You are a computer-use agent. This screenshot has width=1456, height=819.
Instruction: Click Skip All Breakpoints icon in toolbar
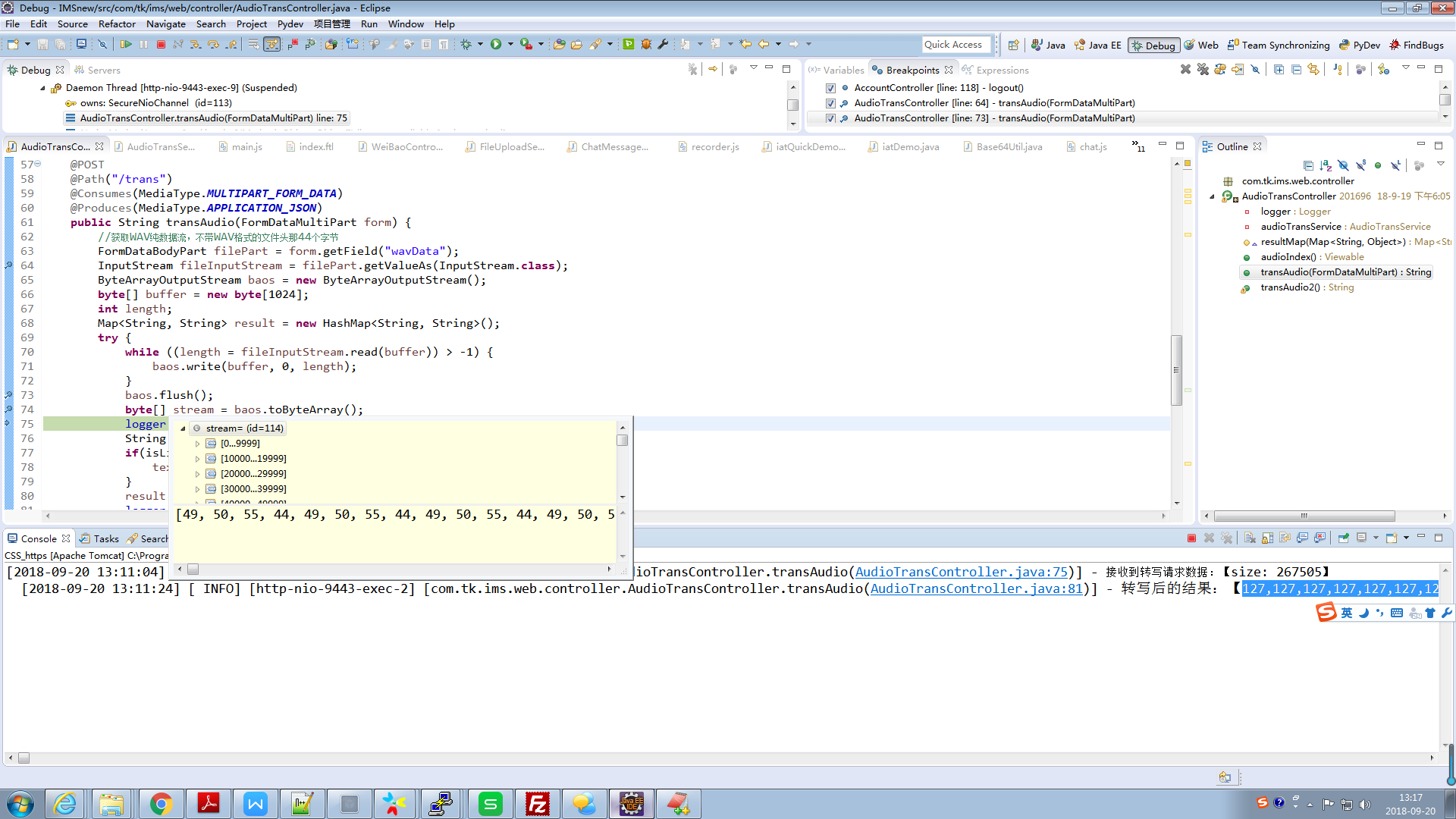(x=102, y=45)
